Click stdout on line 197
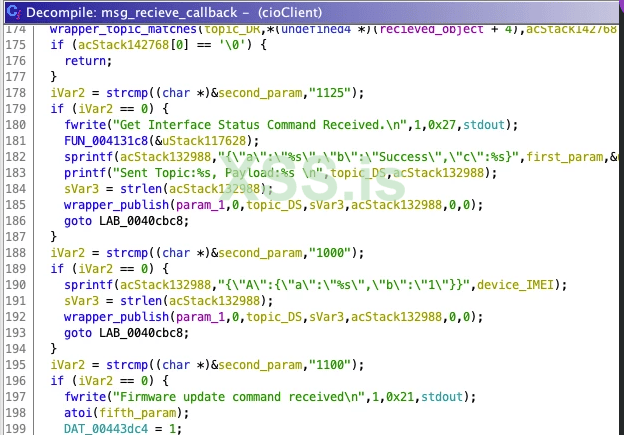Screen dimensions: 624x435 coord(442,397)
